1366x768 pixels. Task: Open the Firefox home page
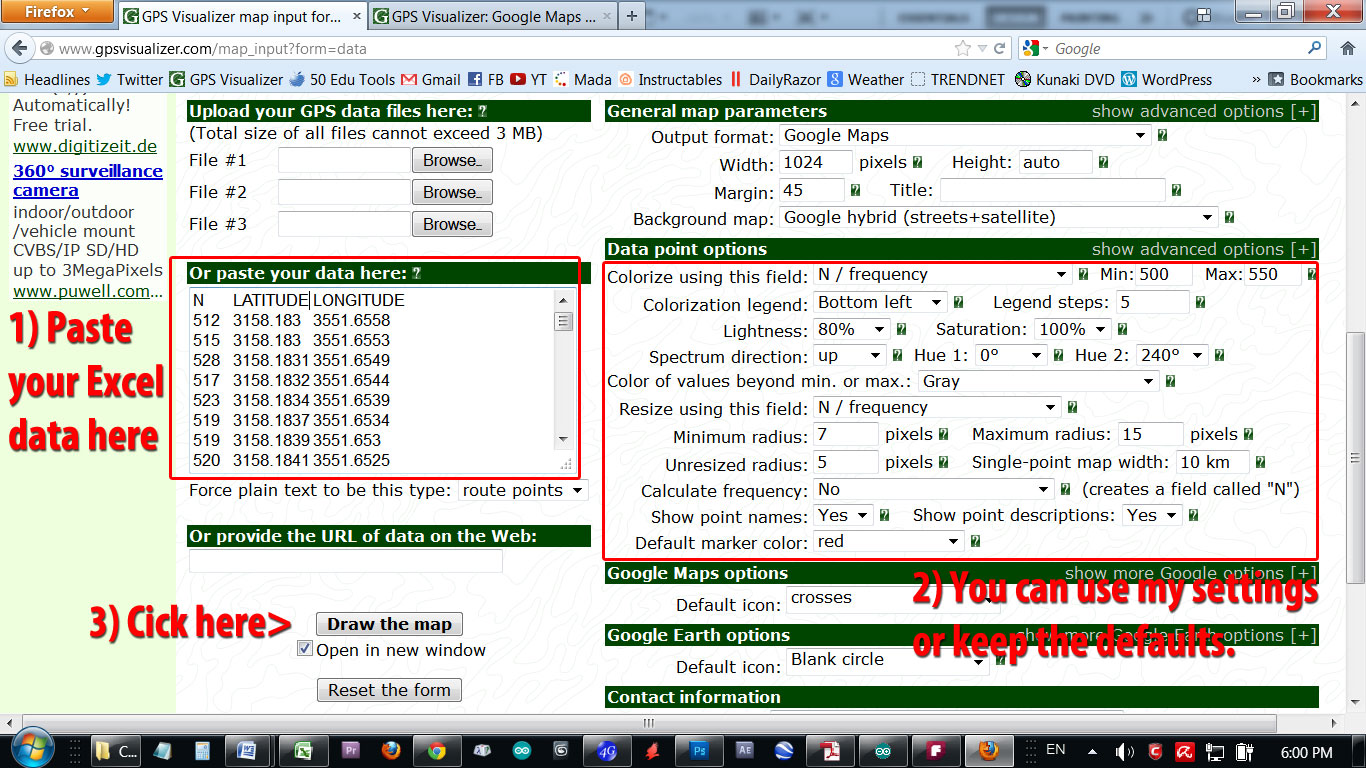tap(1346, 48)
